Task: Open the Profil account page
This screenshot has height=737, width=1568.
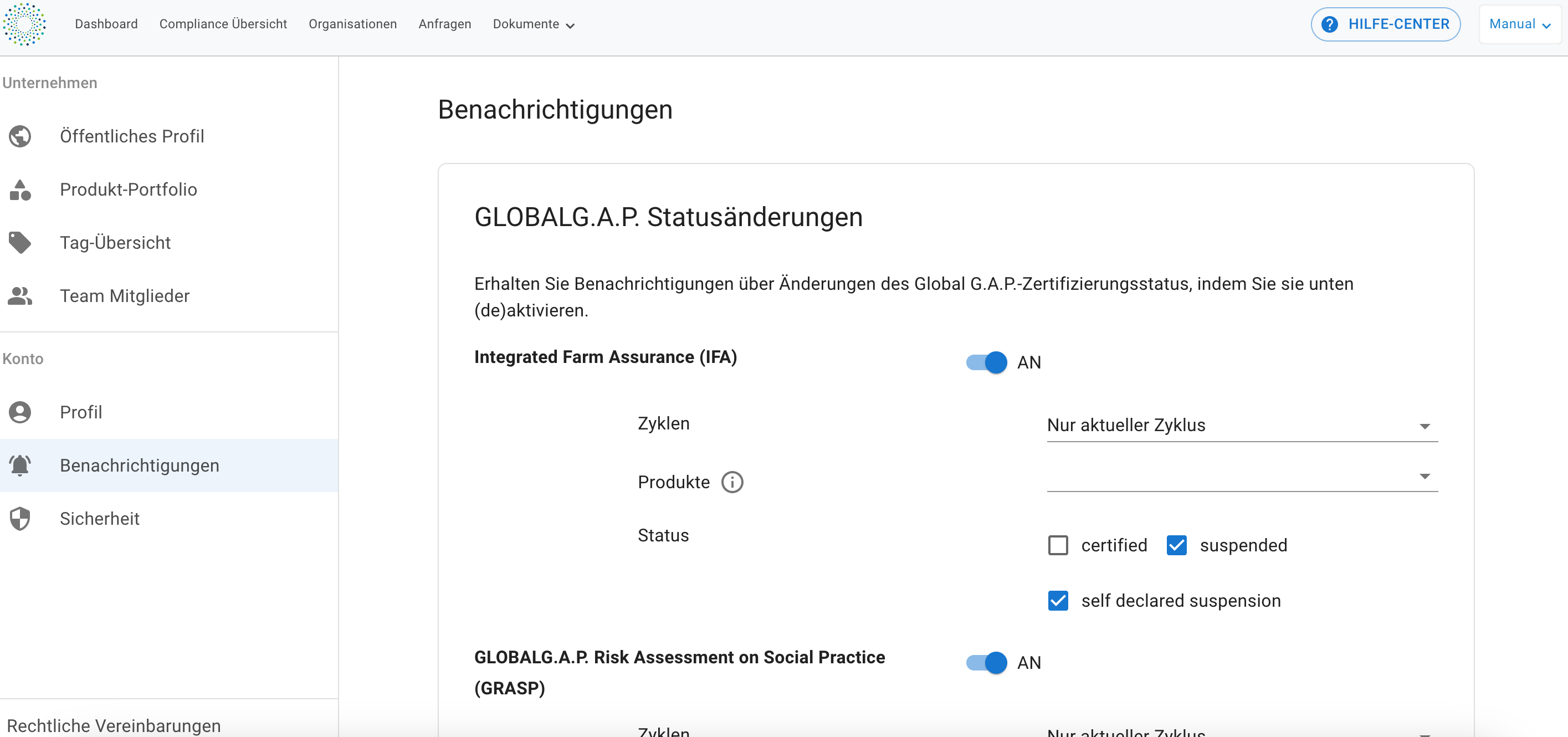Action: tap(169, 412)
